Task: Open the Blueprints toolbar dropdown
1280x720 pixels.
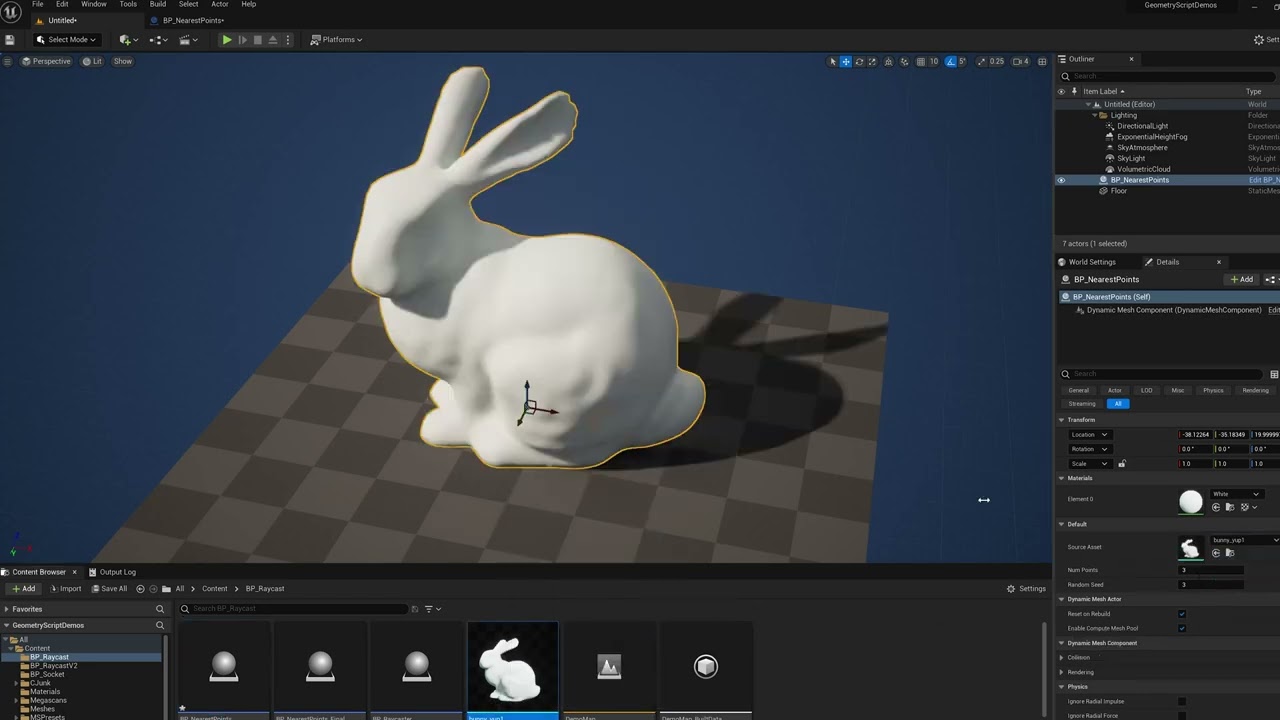Action: pos(158,40)
